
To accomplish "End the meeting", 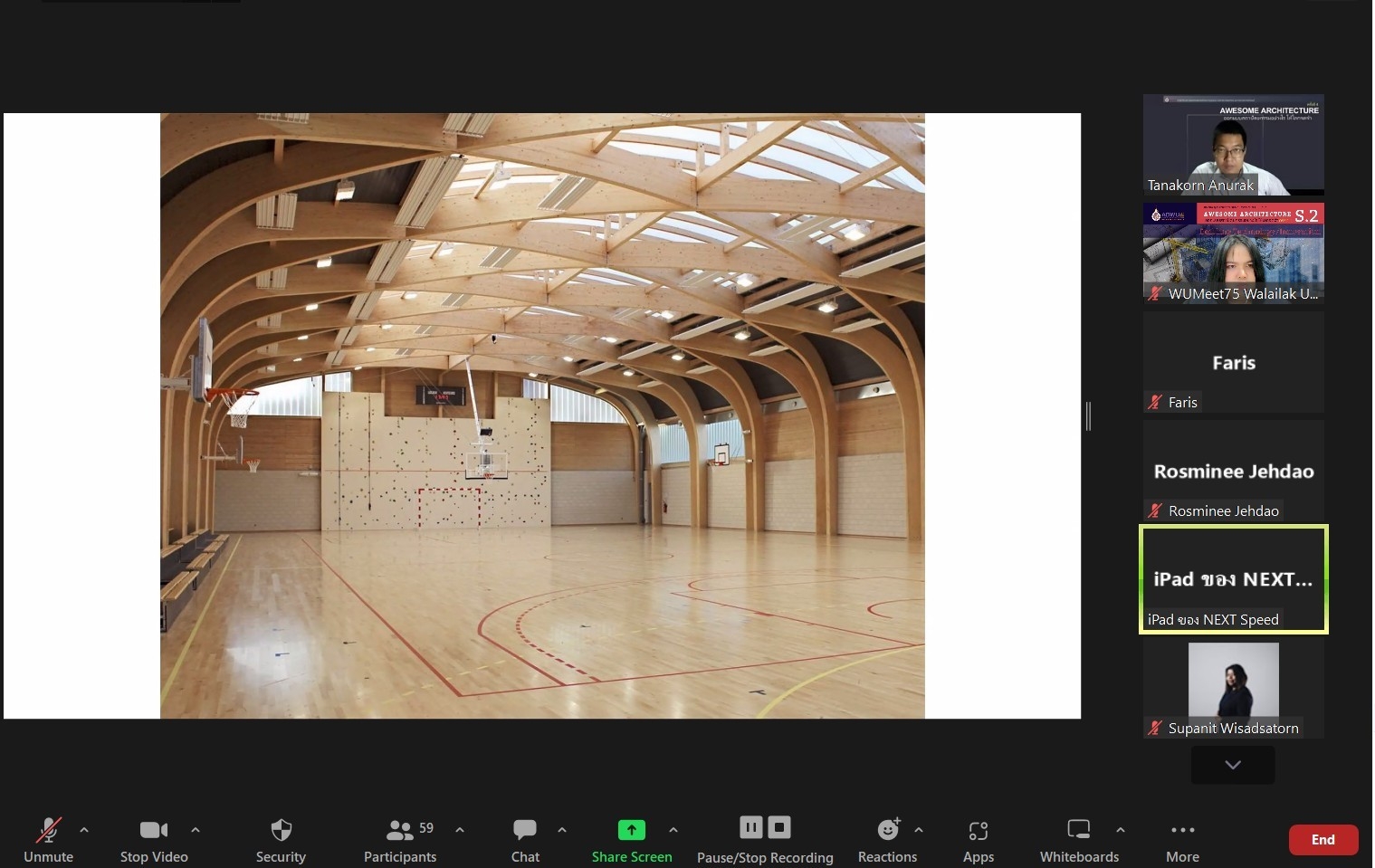I will 1322,839.
